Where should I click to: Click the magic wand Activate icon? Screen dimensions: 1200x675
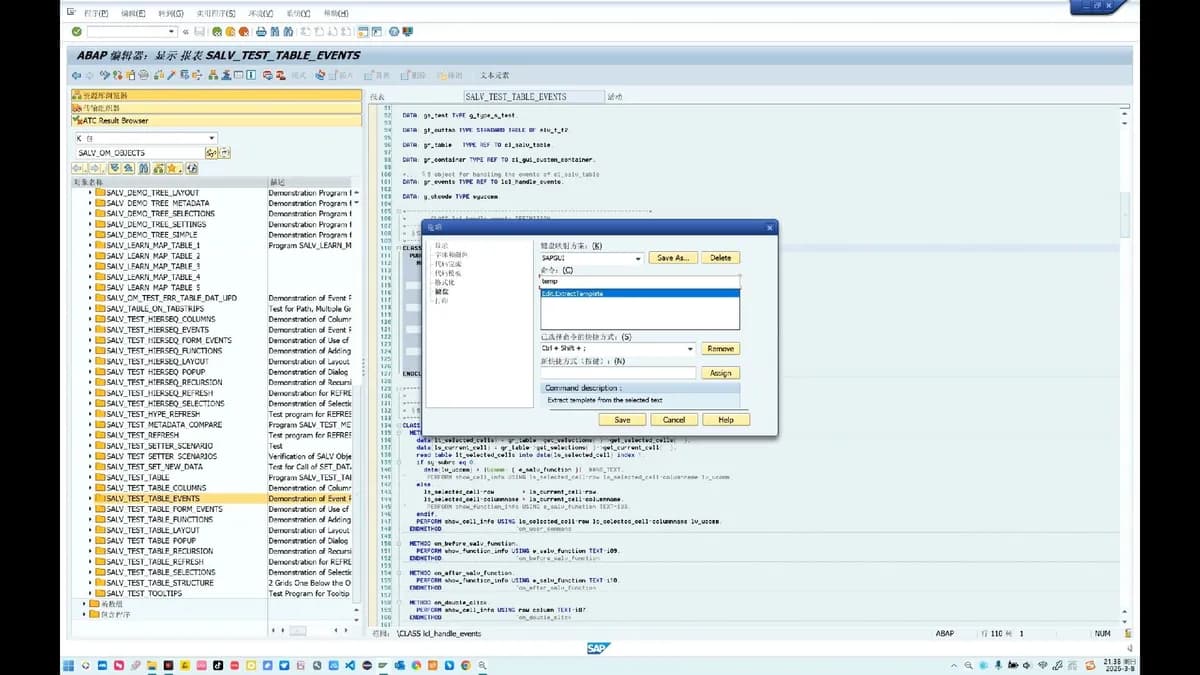[x=171, y=75]
